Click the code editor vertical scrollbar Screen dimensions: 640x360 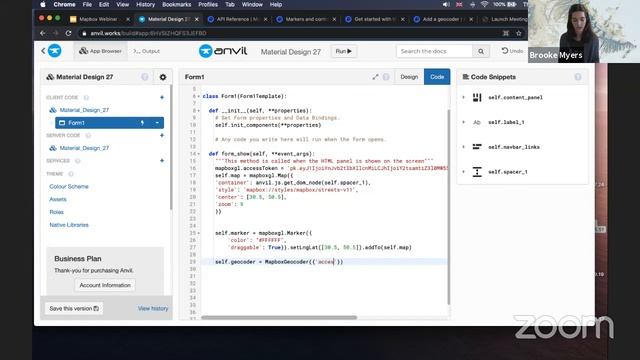[x=448, y=206]
